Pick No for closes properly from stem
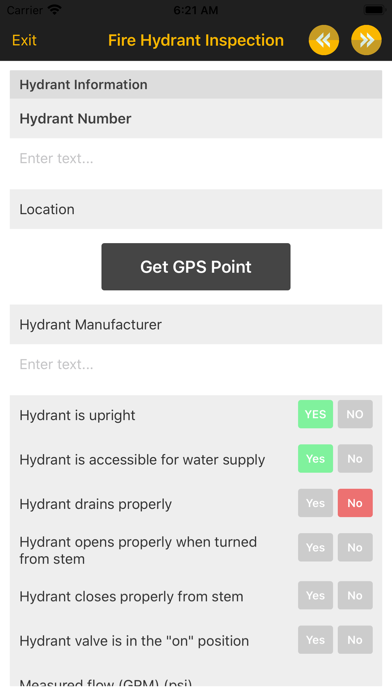Viewport: 392px width, 696px height. click(355, 595)
